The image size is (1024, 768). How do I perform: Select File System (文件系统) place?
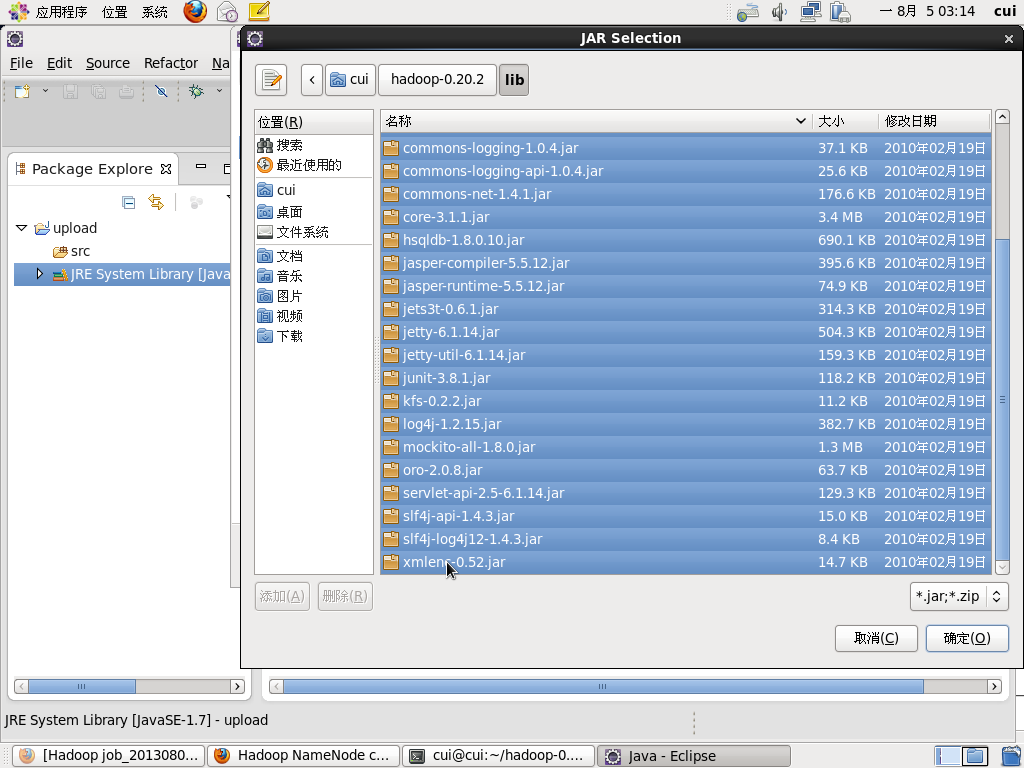[x=313, y=232]
